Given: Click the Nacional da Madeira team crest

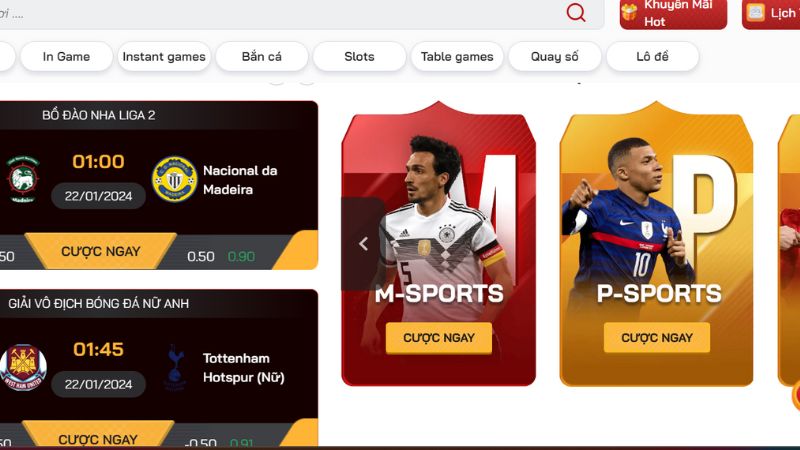Looking at the screenshot, I should point(174,179).
